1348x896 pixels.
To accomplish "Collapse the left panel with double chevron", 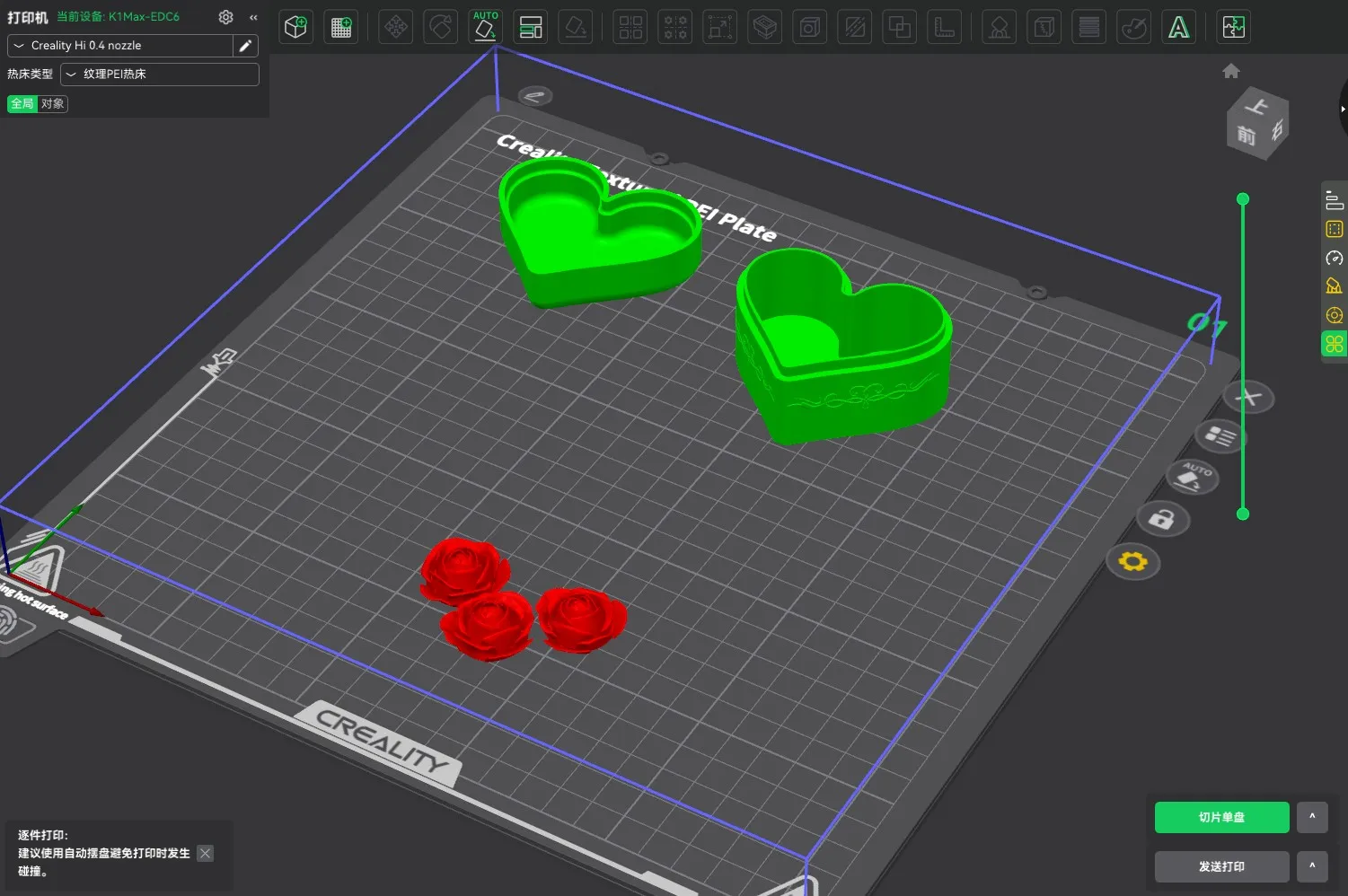I will pos(253,17).
